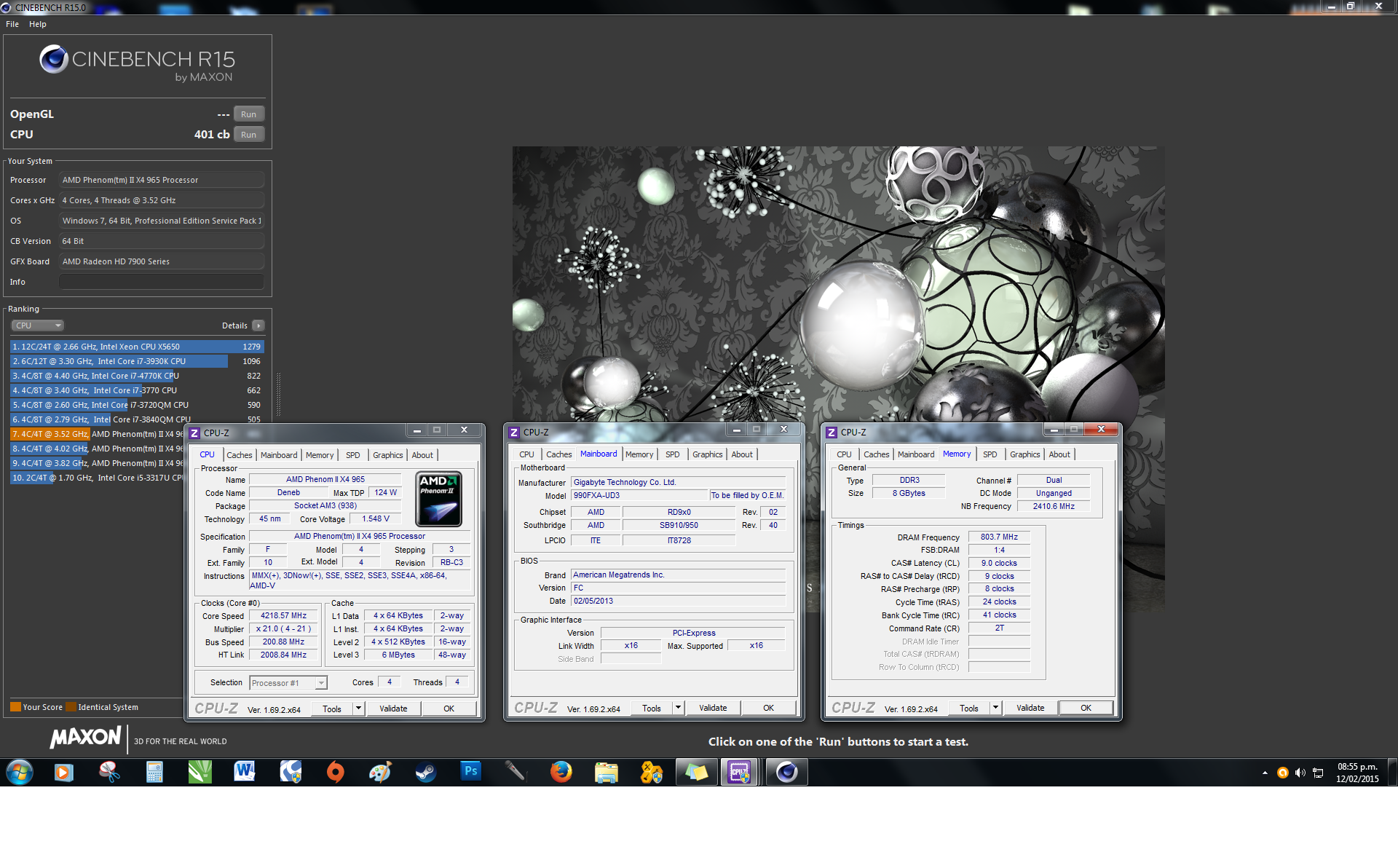Open Tools dropdown arrow in Memory CPU-Z window
1398x868 pixels.
tap(995, 708)
